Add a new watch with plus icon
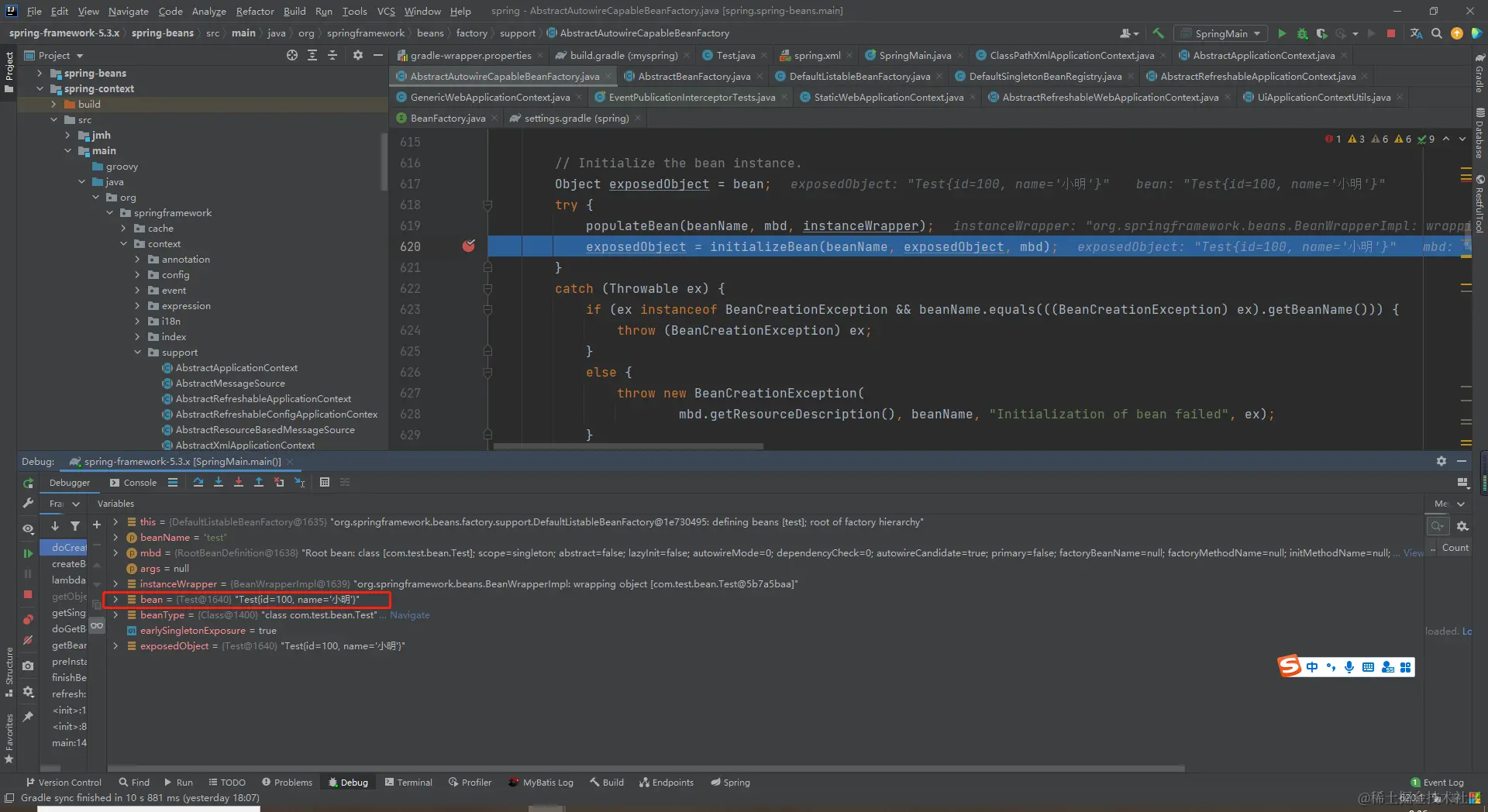This screenshot has height=812, width=1488. point(97,525)
